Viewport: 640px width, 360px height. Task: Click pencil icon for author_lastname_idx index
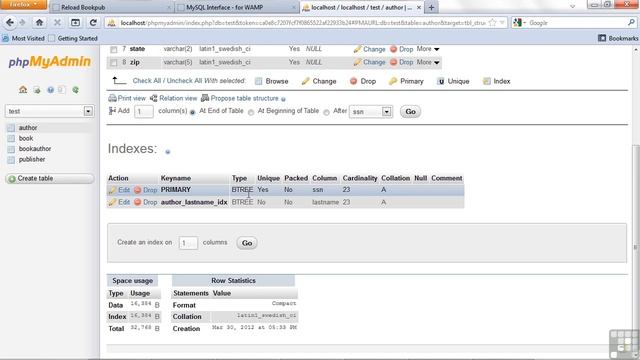112,202
